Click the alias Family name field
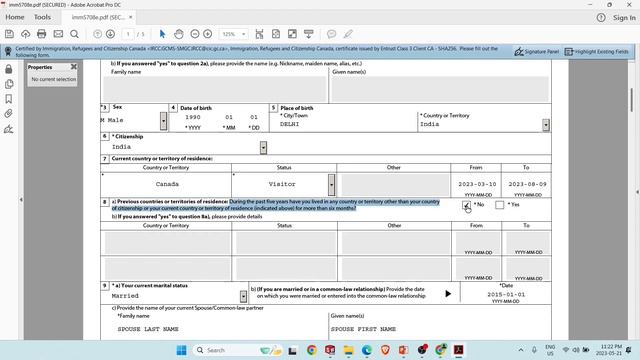640x360 pixels. pos(215,89)
